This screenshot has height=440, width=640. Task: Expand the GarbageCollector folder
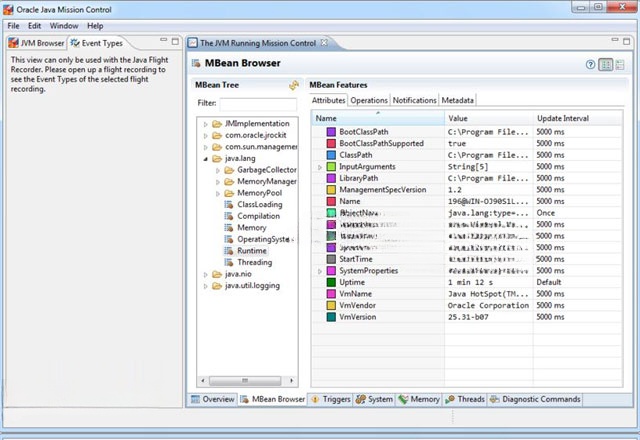point(218,170)
